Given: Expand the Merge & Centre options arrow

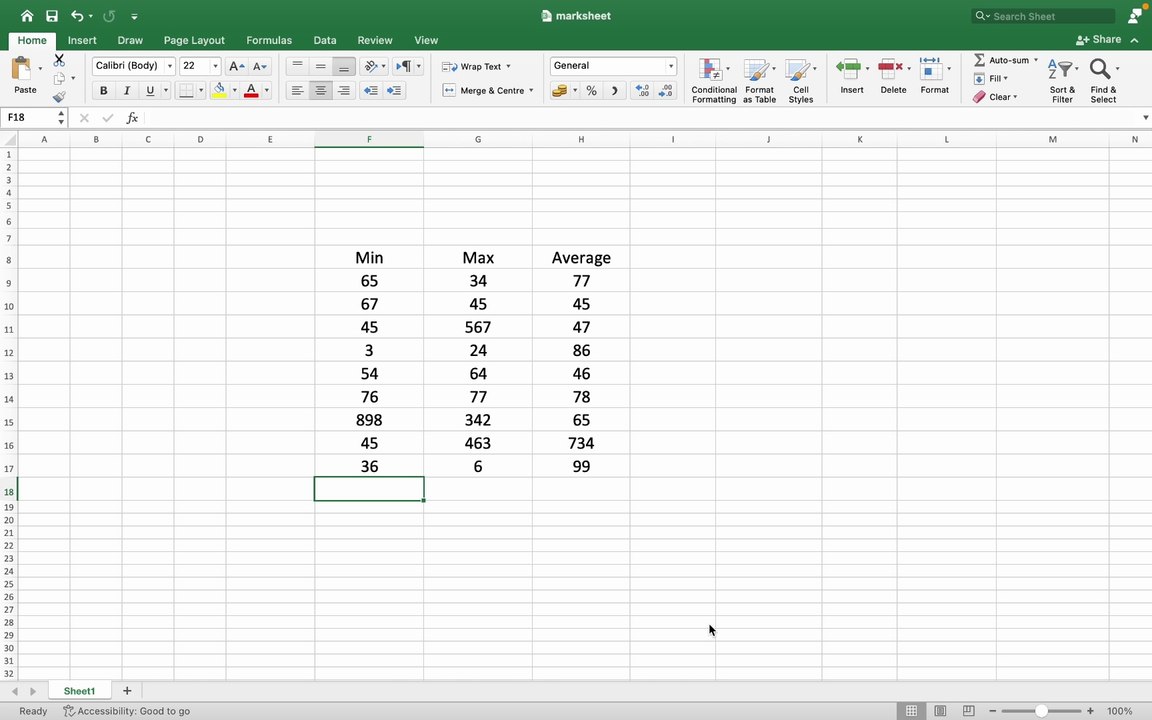Looking at the screenshot, I should [x=531, y=90].
